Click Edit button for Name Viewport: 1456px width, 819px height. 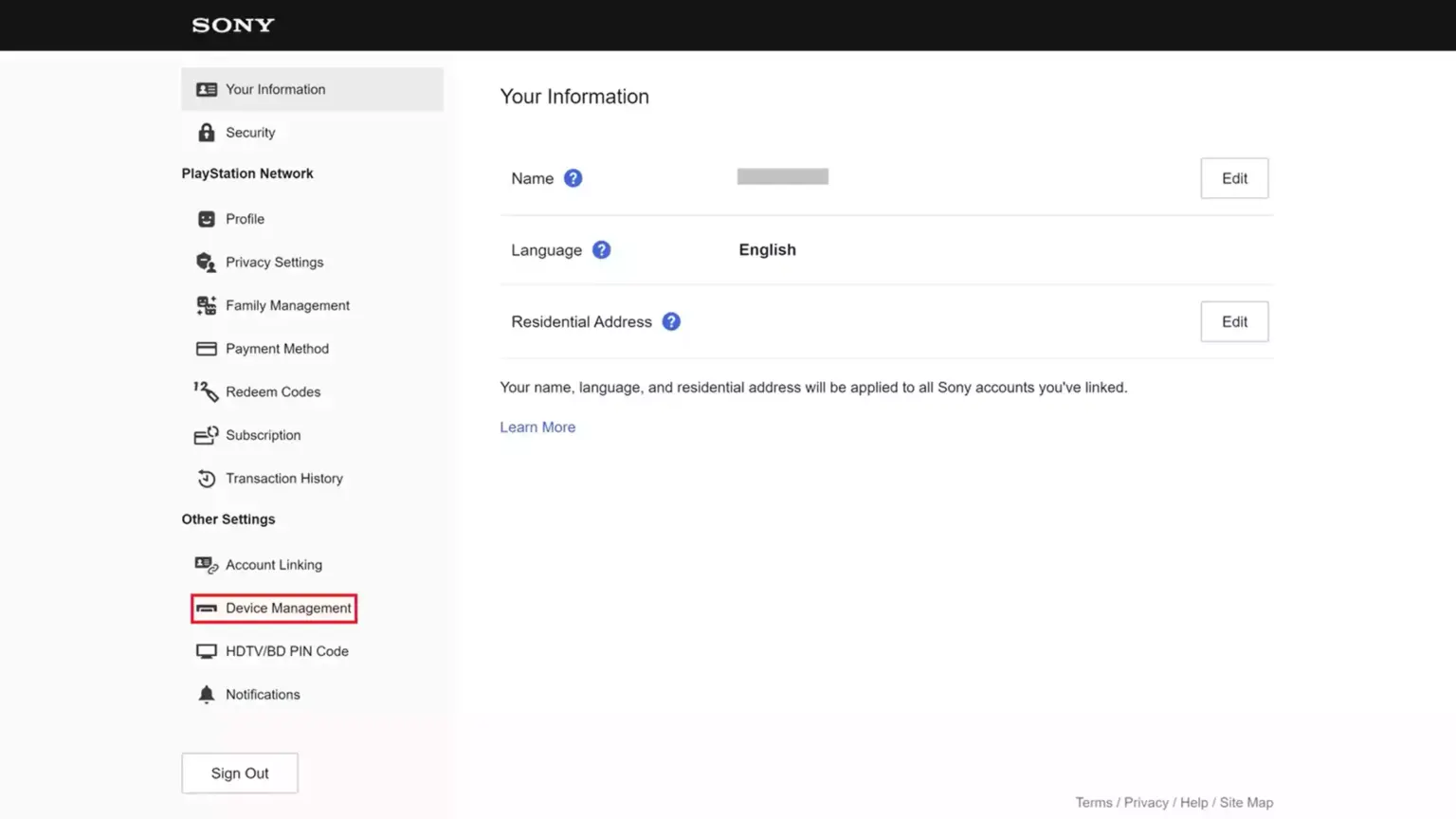(x=1234, y=178)
